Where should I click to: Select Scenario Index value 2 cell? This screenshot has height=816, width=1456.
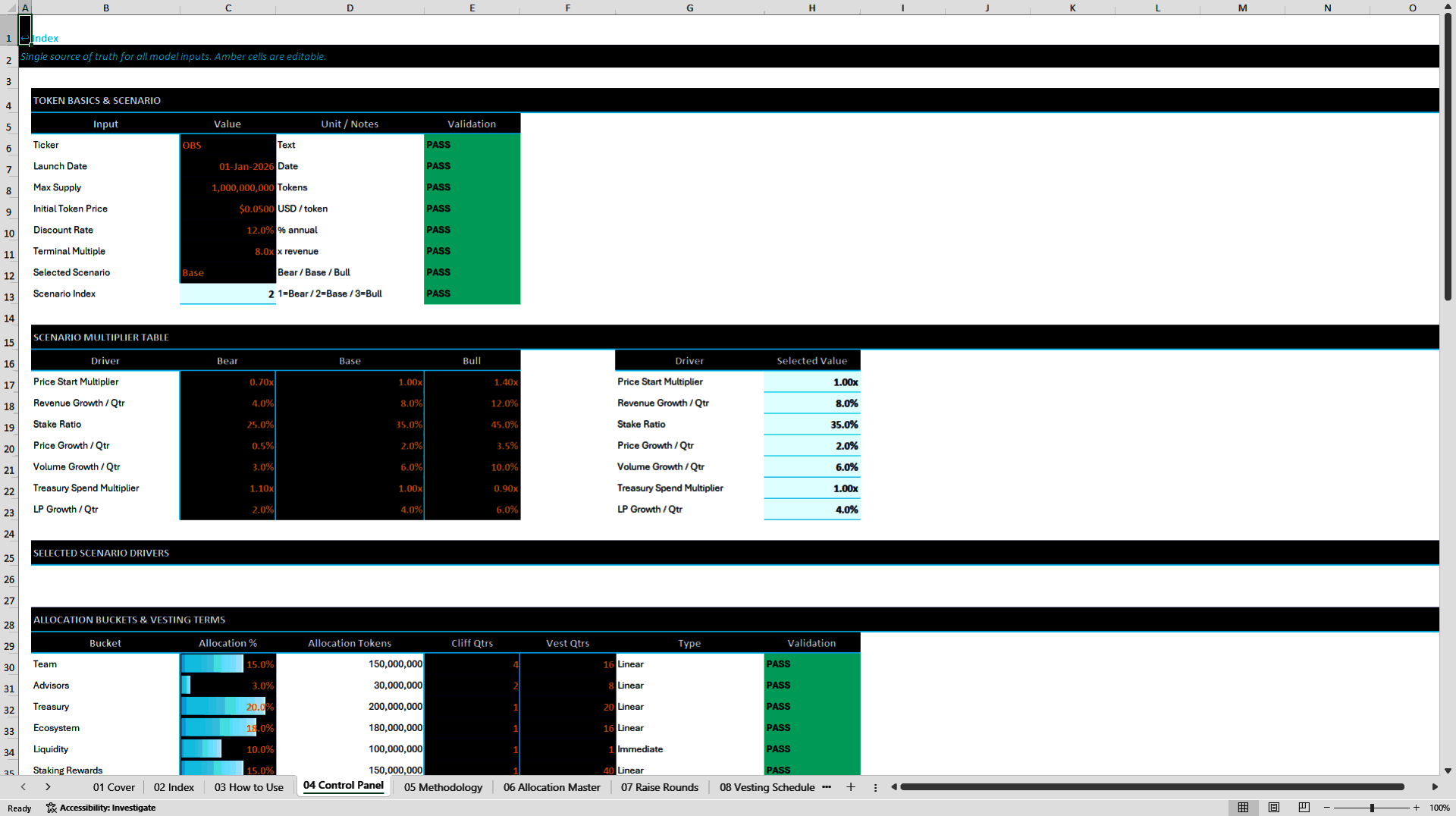click(227, 293)
